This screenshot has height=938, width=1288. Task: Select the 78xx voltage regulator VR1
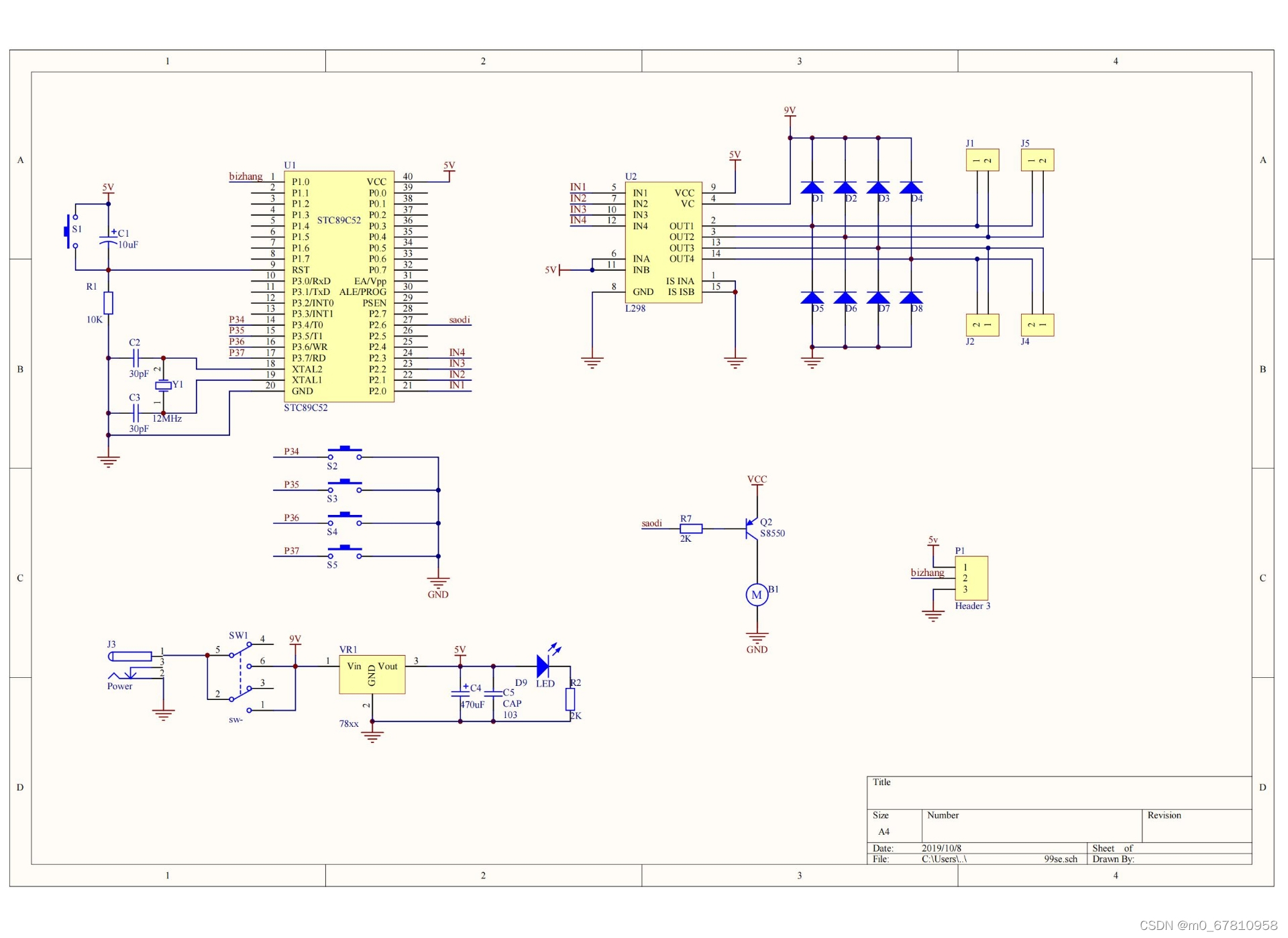click(372, 674)
